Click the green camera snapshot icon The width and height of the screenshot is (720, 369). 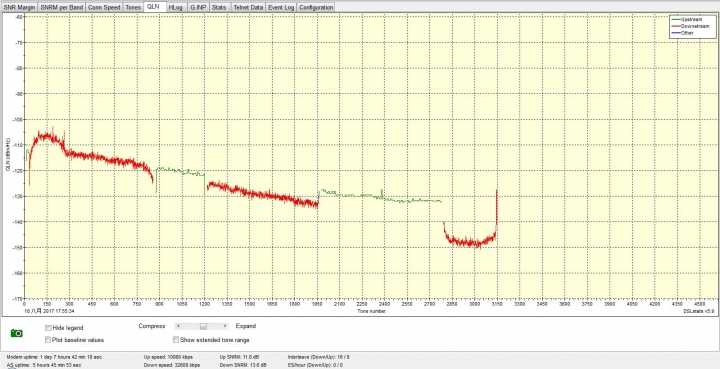click(17, 333)
